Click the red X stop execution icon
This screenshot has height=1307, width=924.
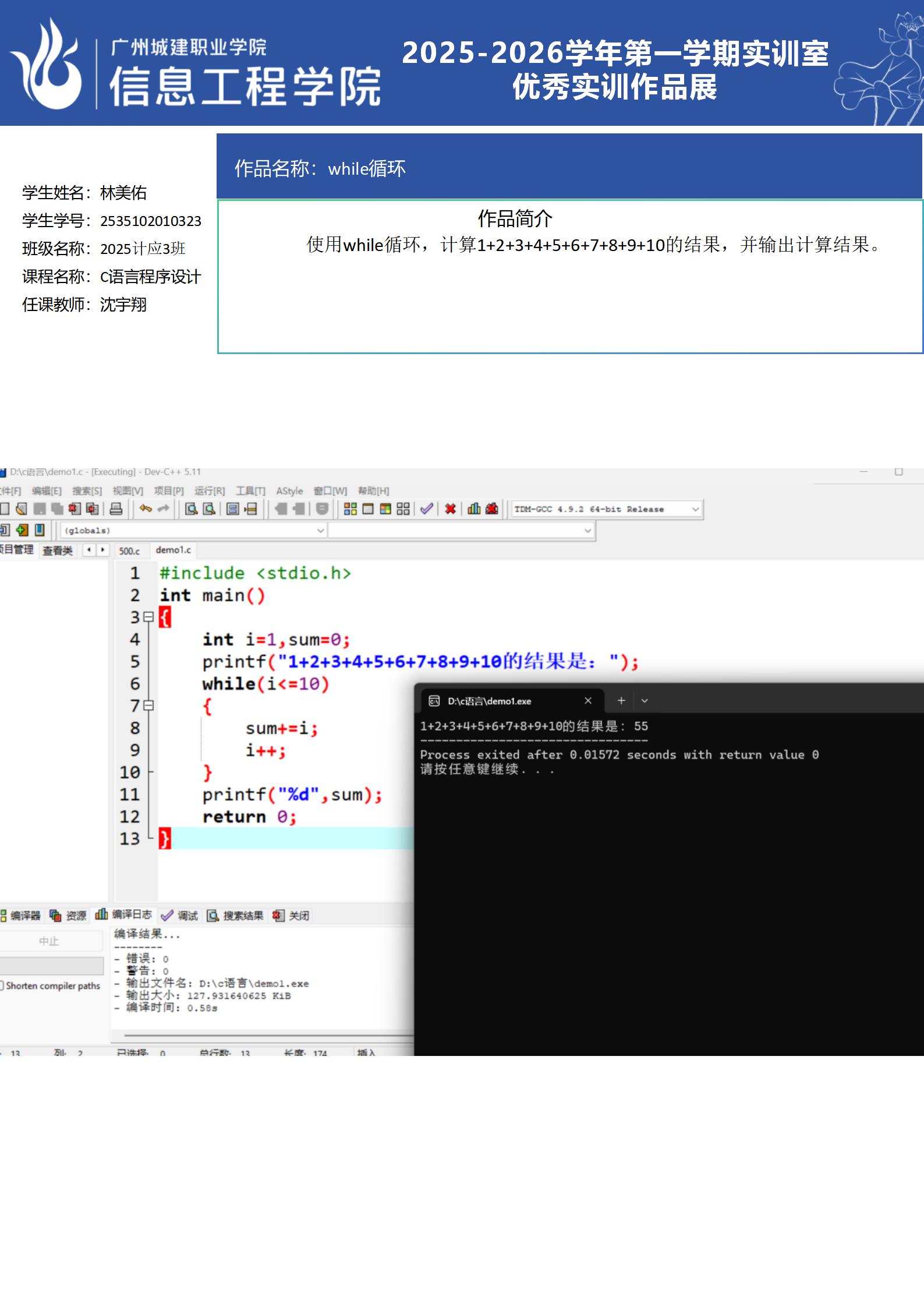[x=450, y=509]
